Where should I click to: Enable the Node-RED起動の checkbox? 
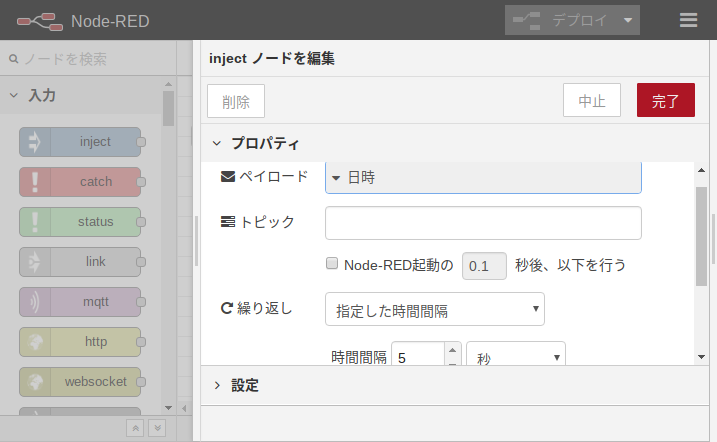[333, 265]
